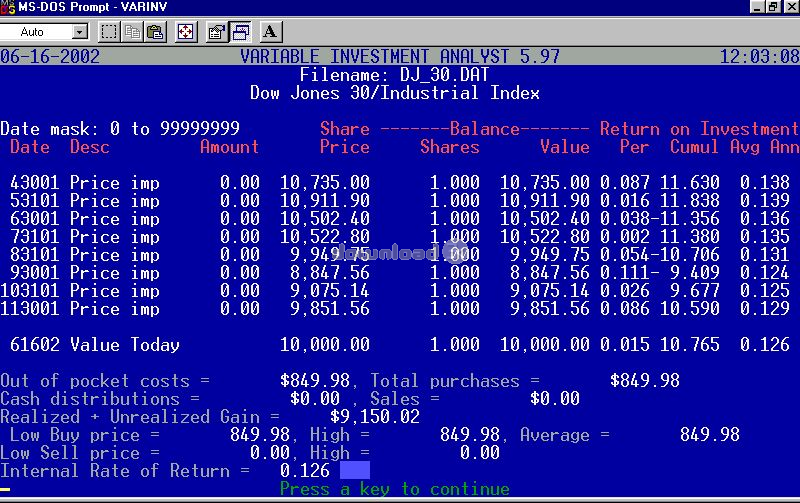Click the date '43001' row entry
Image resolution: width=800 pixels, height=503 pixels.
(x=35, y=183)
